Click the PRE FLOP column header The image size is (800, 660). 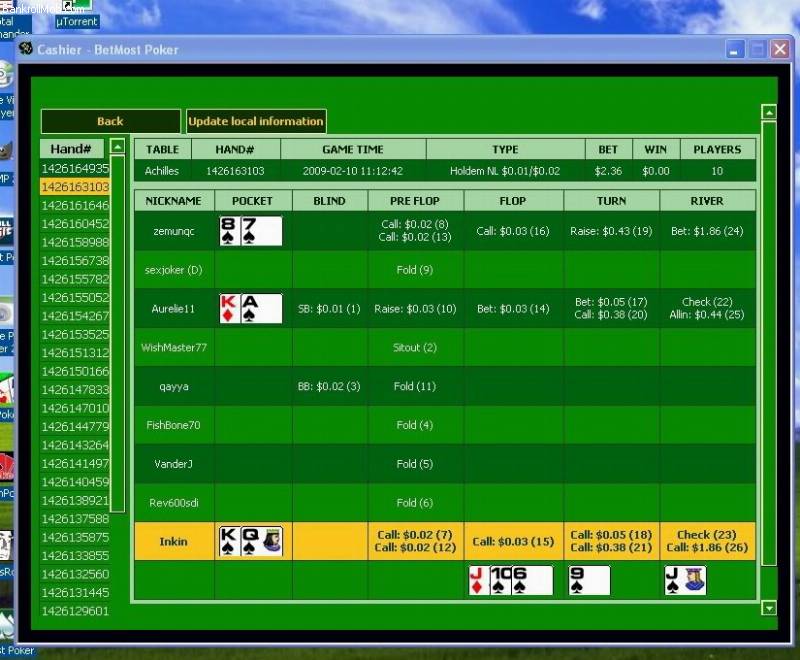tap(415, 201)
